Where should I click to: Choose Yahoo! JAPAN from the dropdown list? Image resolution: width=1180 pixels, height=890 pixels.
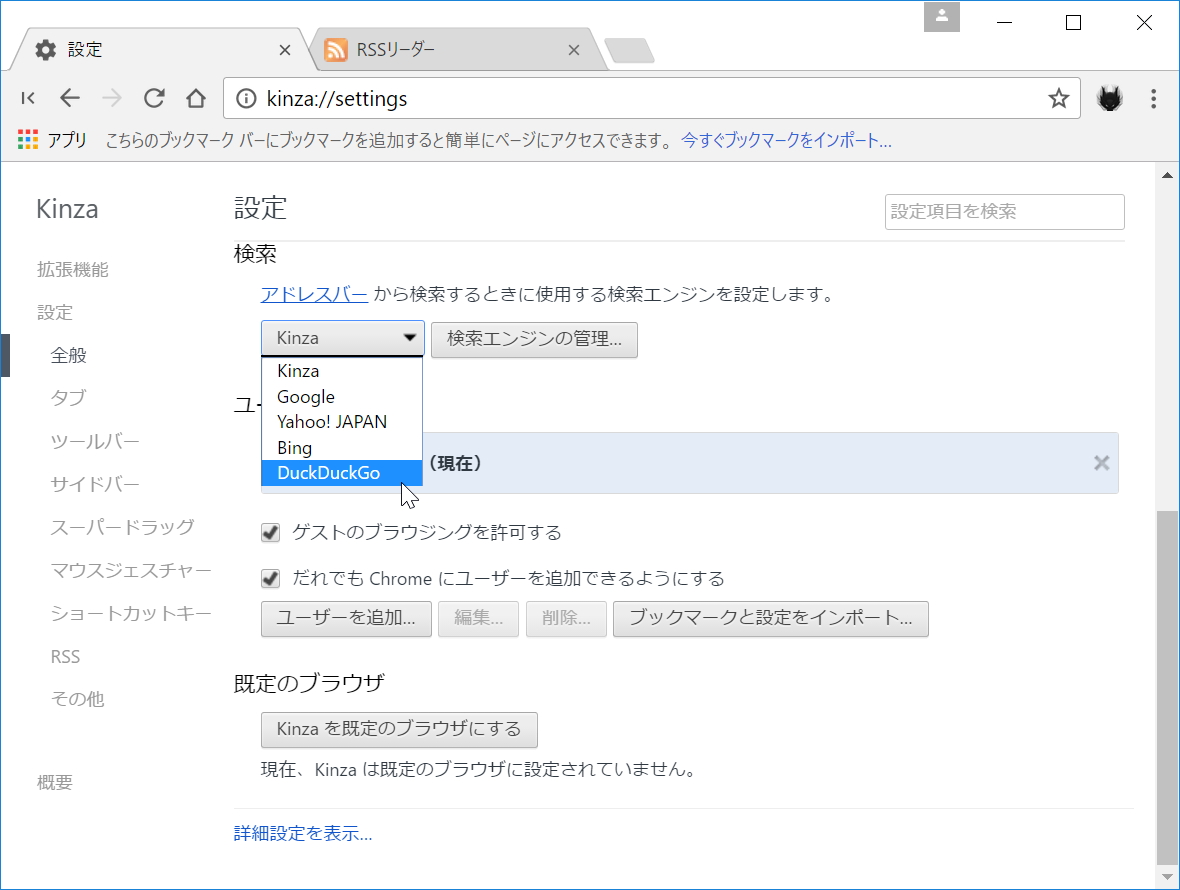point(331,422)
